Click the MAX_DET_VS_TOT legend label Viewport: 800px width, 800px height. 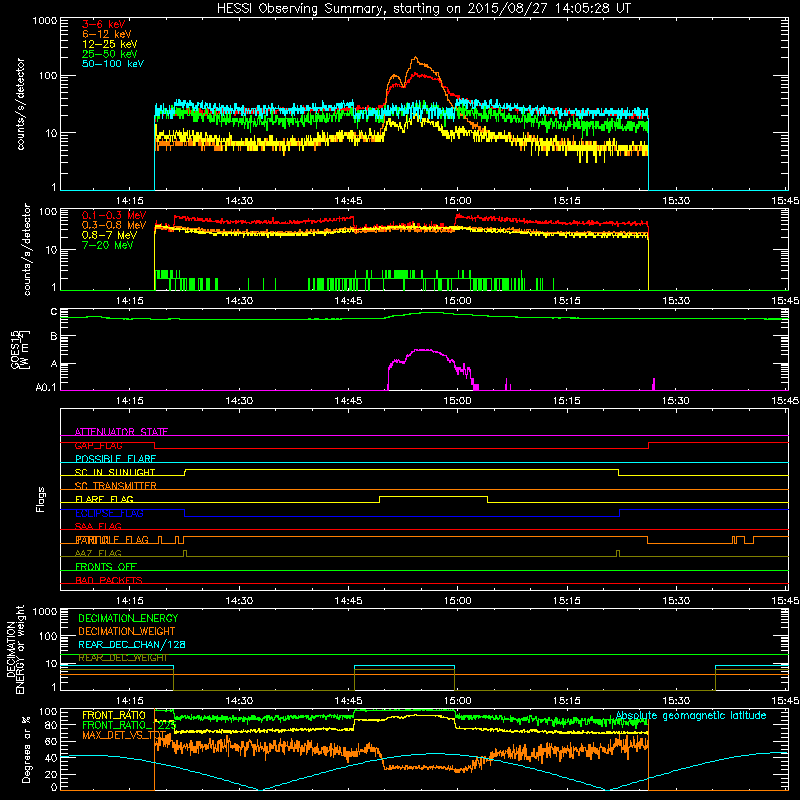pos(124,735)
